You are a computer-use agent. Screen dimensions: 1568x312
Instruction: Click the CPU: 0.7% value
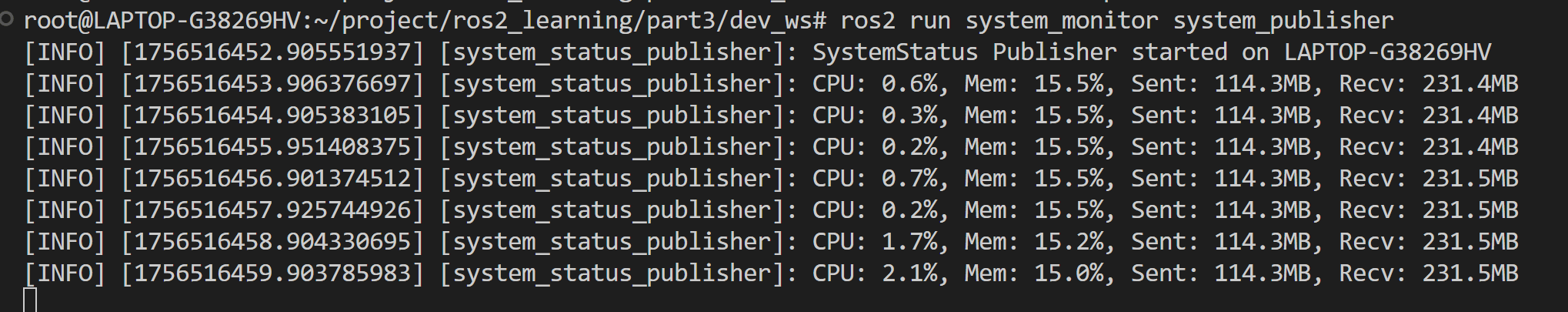(x=876, y=179)
